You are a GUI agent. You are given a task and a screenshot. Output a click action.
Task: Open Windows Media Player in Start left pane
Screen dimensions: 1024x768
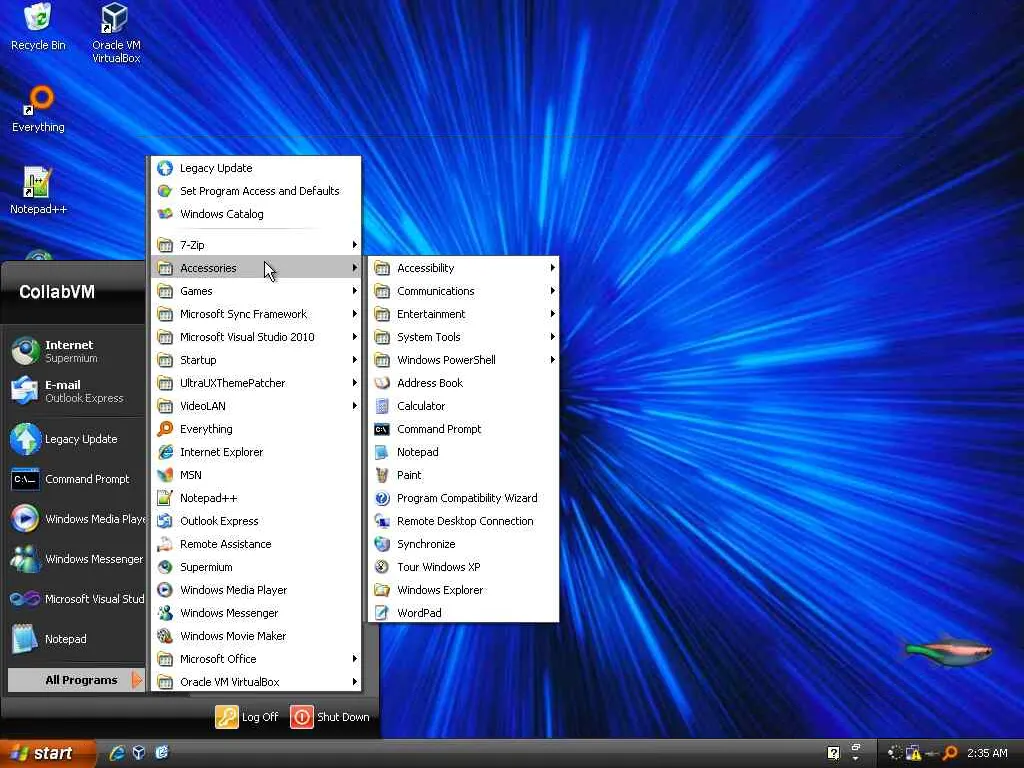tap(75, 519)
